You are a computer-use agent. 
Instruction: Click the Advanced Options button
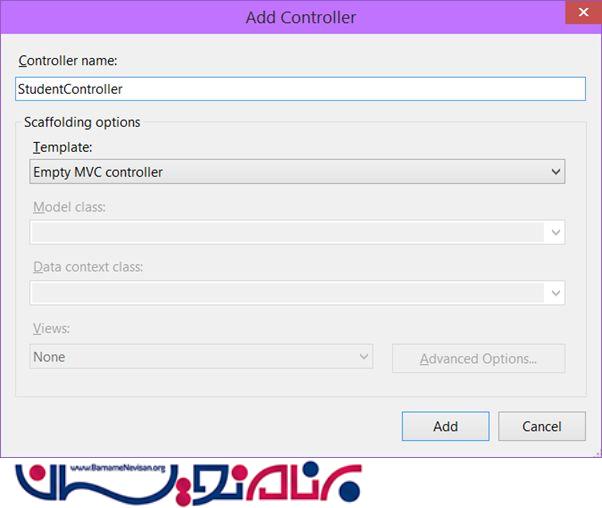pyautogui.click(x=478, y=359)
